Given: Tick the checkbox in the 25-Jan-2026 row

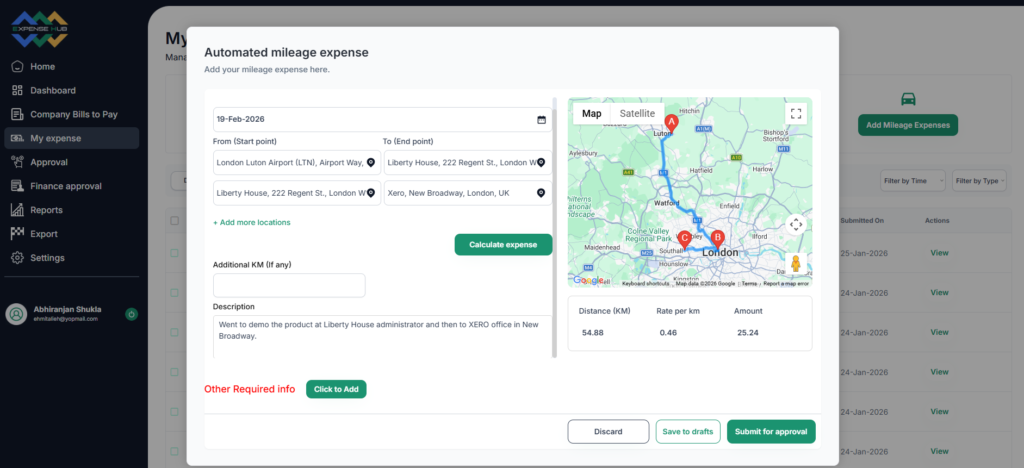Looking at the screenshot, I should click(x=174, y=253).
